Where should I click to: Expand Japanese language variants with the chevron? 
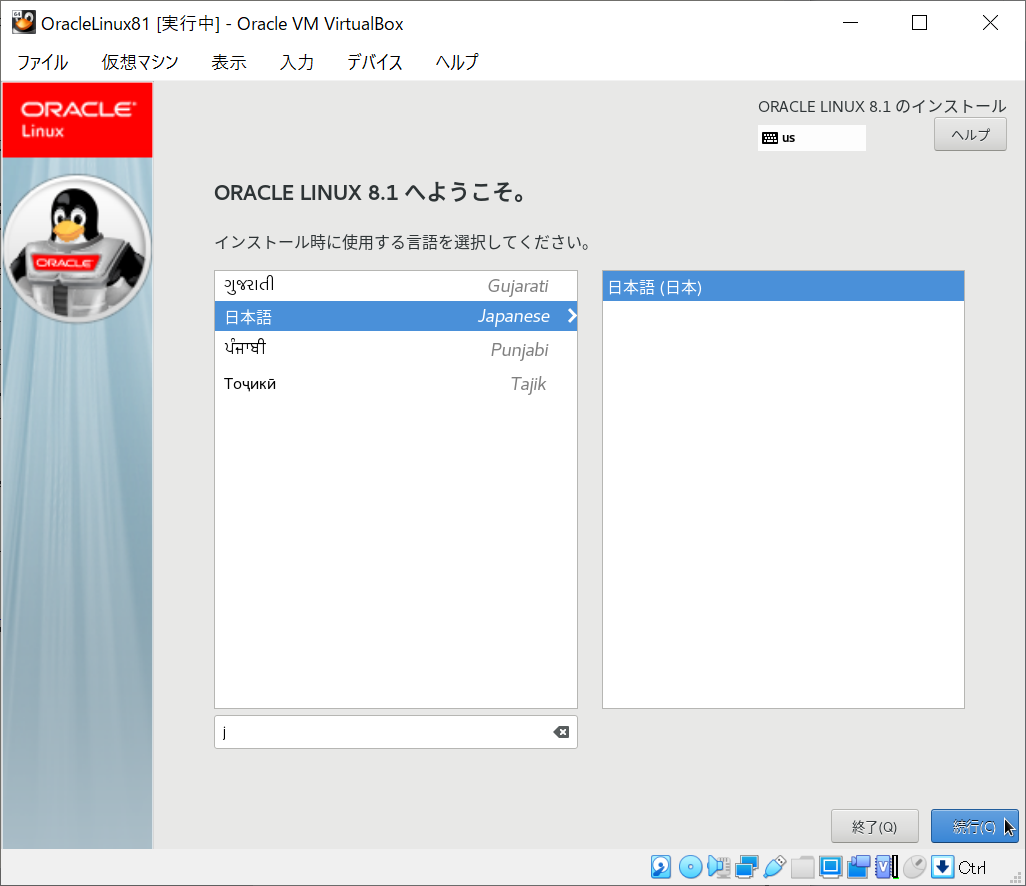pos(570,316)
